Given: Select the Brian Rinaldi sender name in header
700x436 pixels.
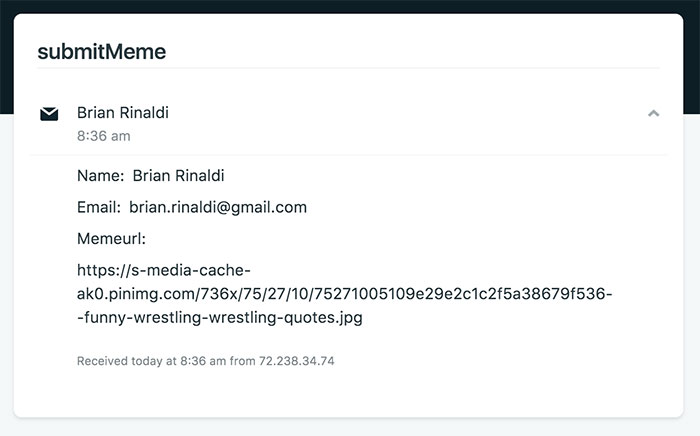Looking at the screenshot, I should point(123,112).
